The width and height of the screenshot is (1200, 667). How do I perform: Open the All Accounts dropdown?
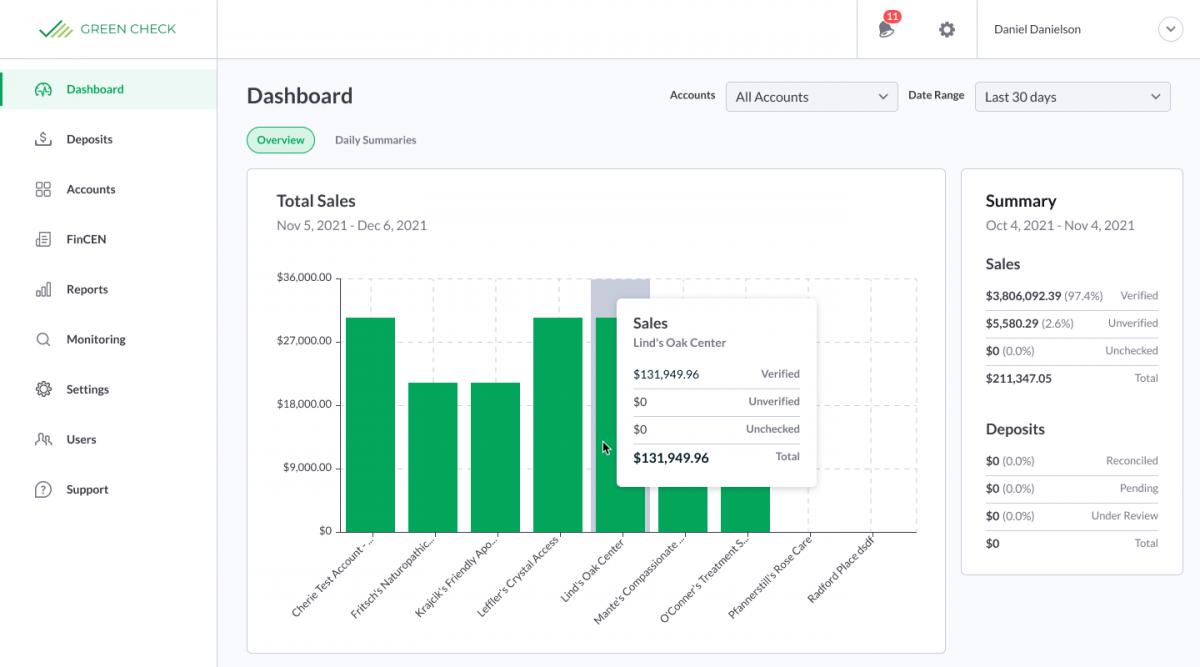click(x=811, y=96)
